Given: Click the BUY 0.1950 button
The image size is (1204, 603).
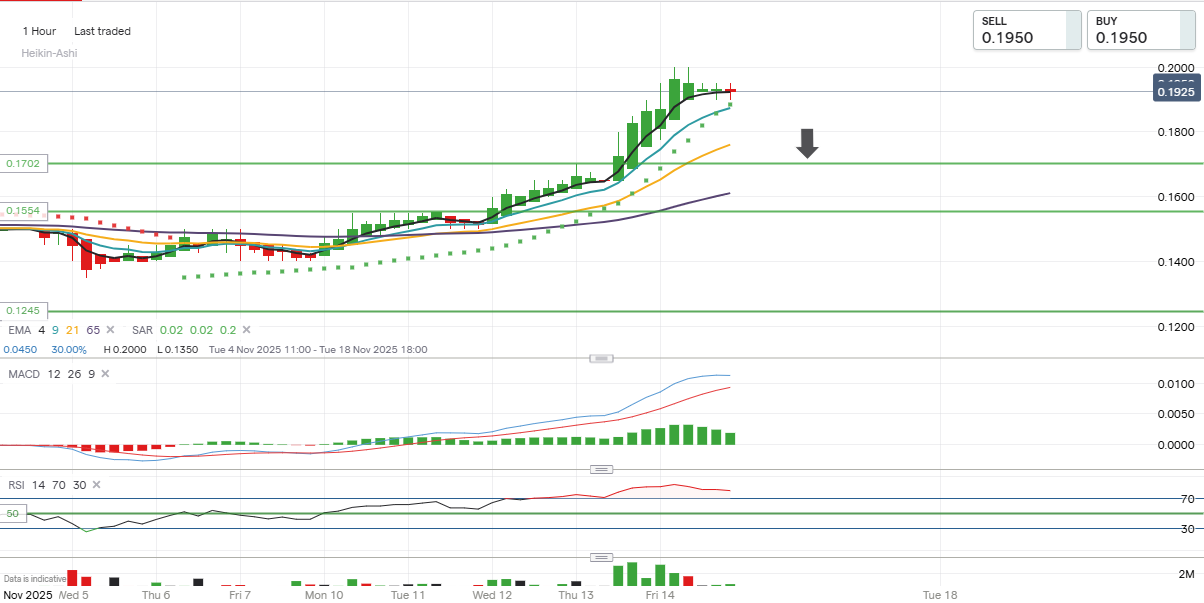Looking at the screenshot, I should click(x=1141, y=30).
